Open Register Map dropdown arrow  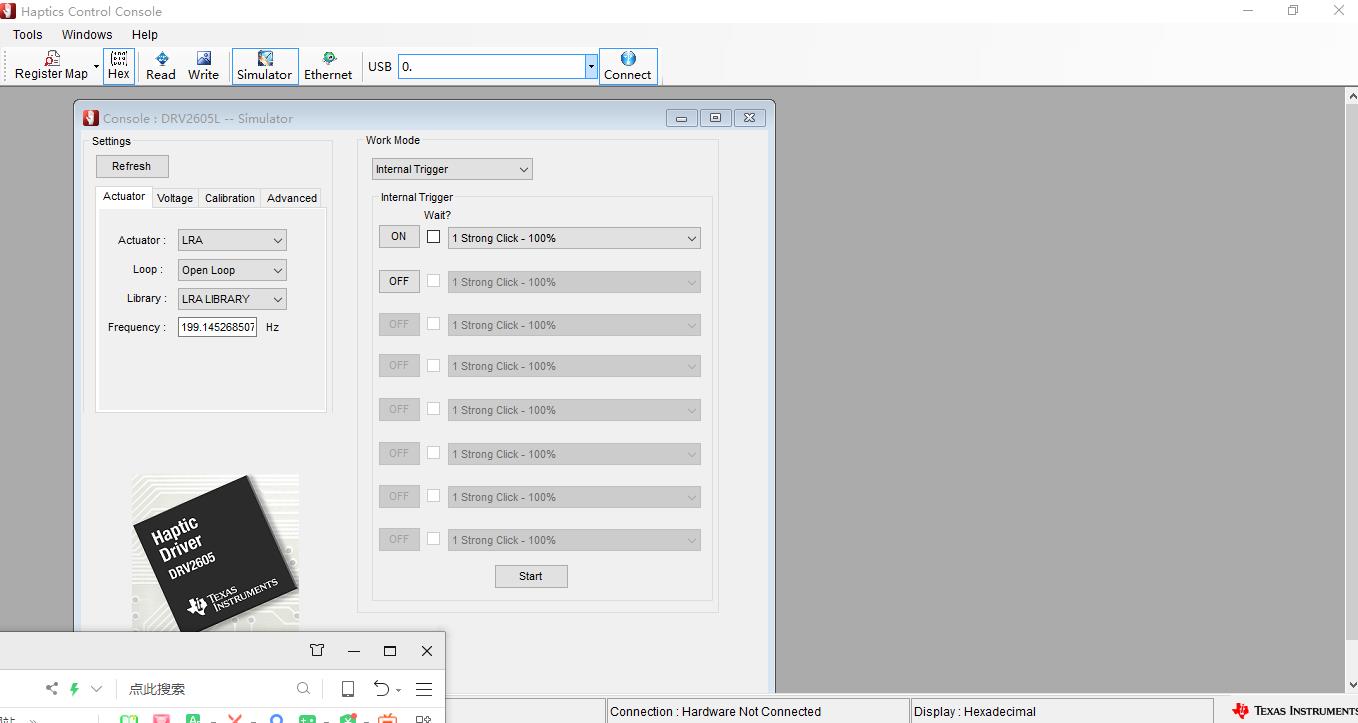[97, 67]
